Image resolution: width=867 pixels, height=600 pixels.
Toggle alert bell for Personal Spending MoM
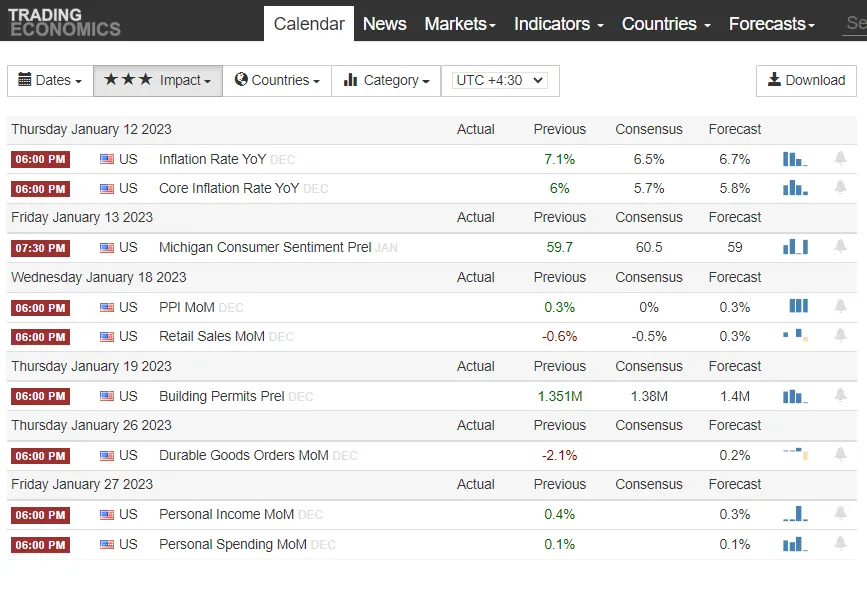(x=840, y=543)
